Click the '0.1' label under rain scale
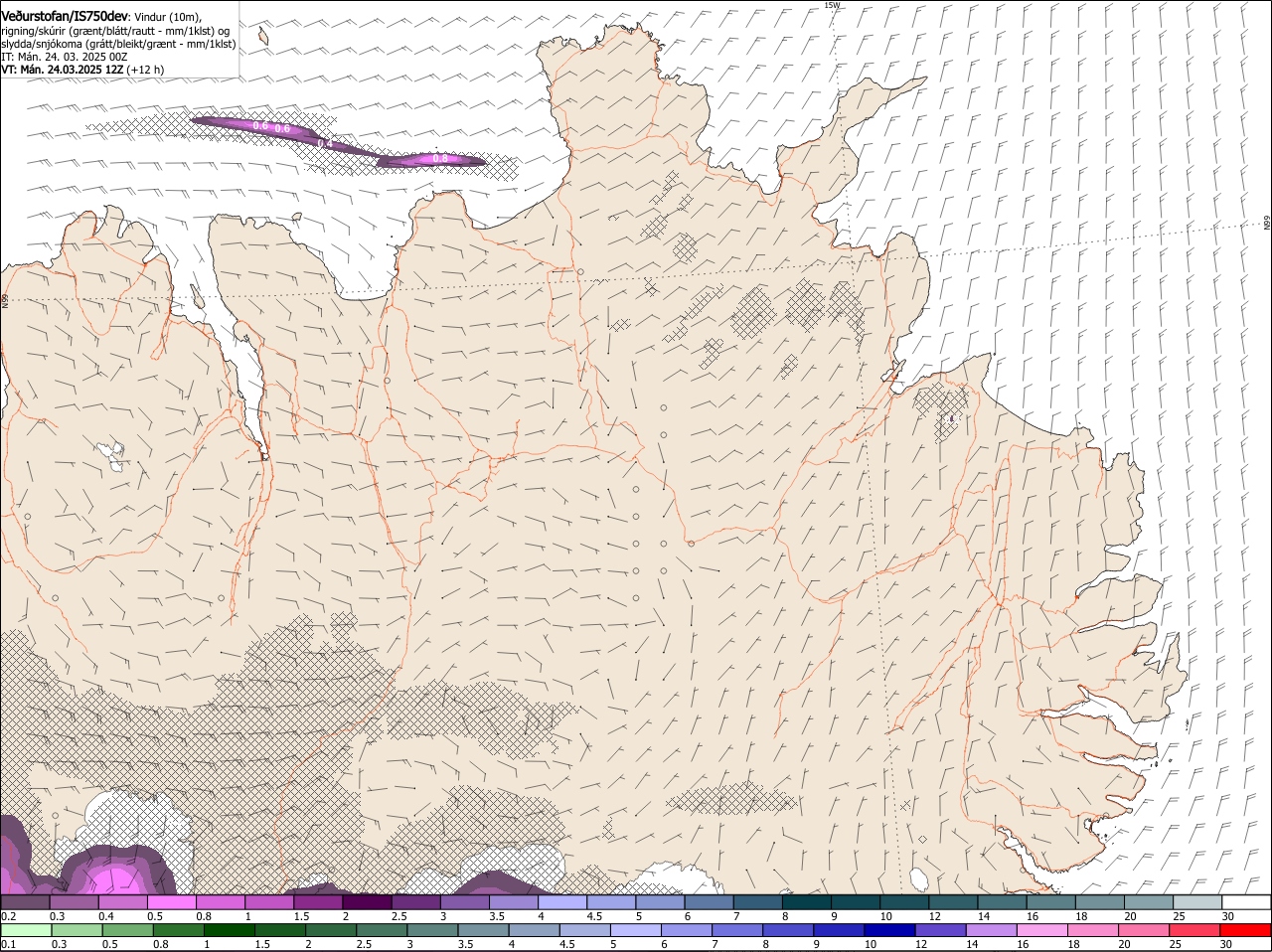The height and width of the screenshot is (952, 1272). (x=8, y=944)
